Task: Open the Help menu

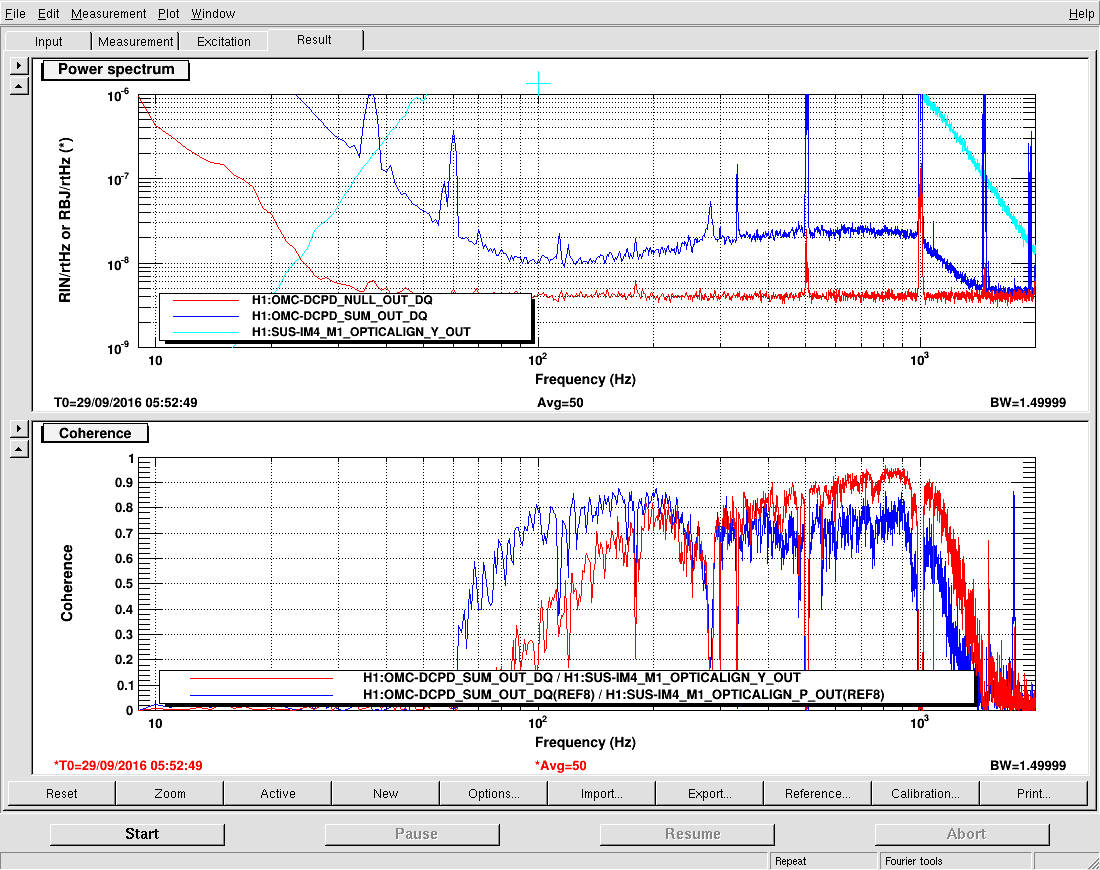Action: (x=1081, y=14)
